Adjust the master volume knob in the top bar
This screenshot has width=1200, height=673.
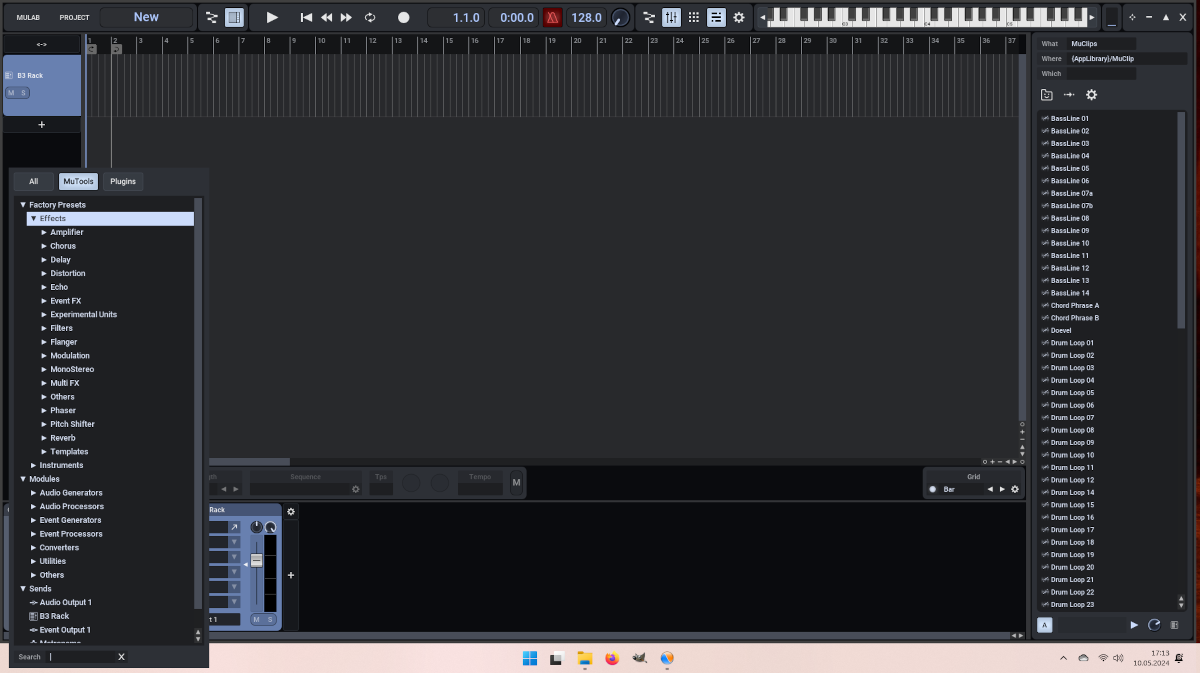621,17
